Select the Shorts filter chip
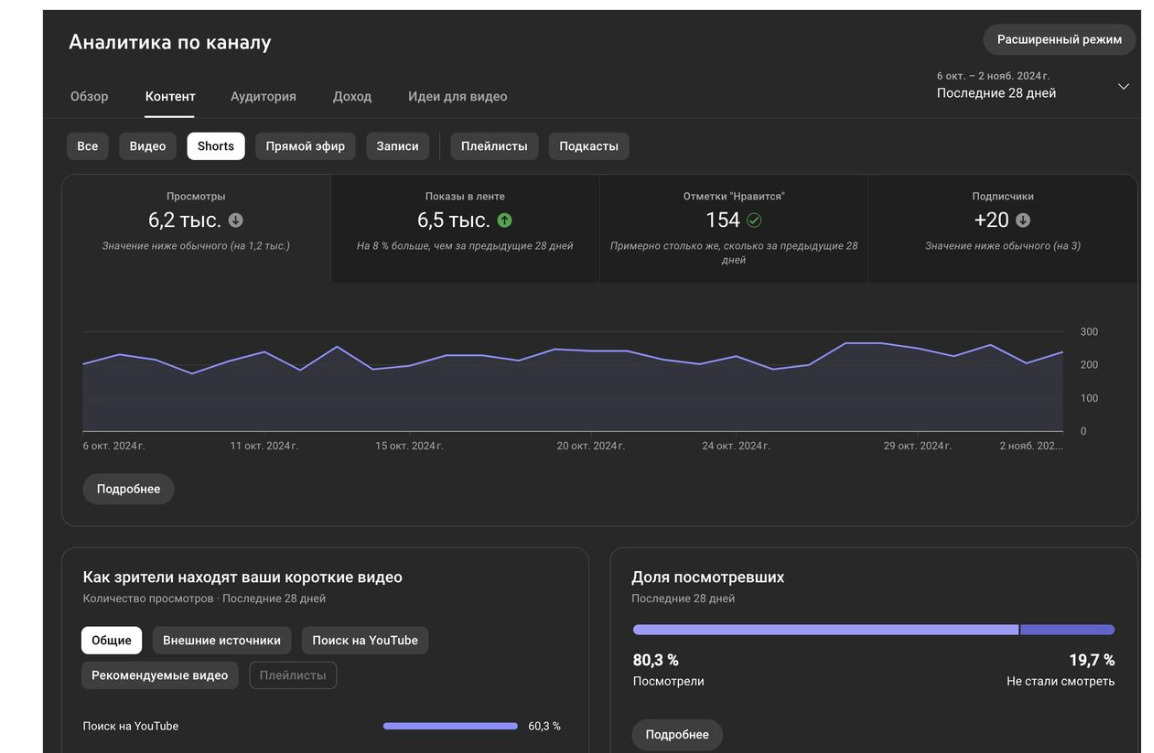This screenshot has height=753, width=1154. click(x=216, y=146)
